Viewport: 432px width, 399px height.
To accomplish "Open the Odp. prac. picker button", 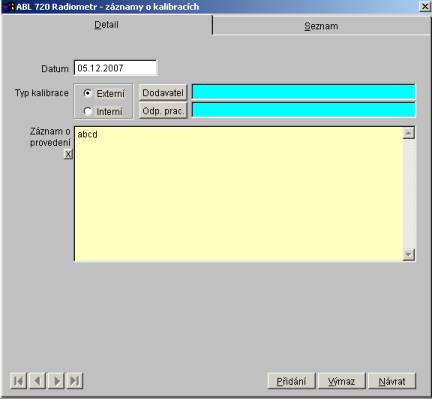I will click(163, 111).
